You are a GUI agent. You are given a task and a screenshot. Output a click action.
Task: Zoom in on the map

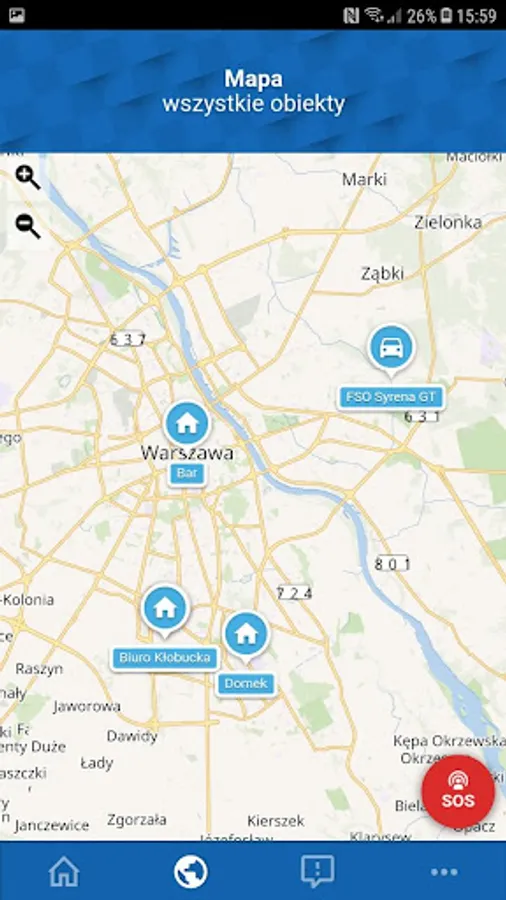click(28, 178)
